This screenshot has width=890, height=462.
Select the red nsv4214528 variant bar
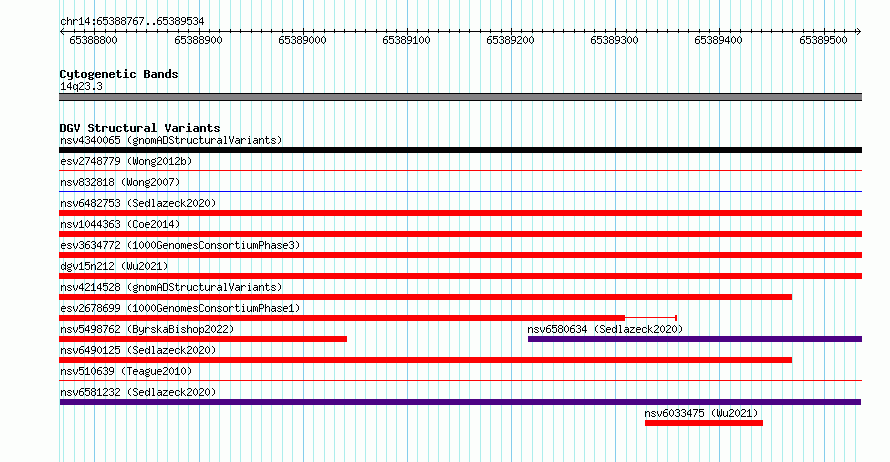click(x=425, y=297)
